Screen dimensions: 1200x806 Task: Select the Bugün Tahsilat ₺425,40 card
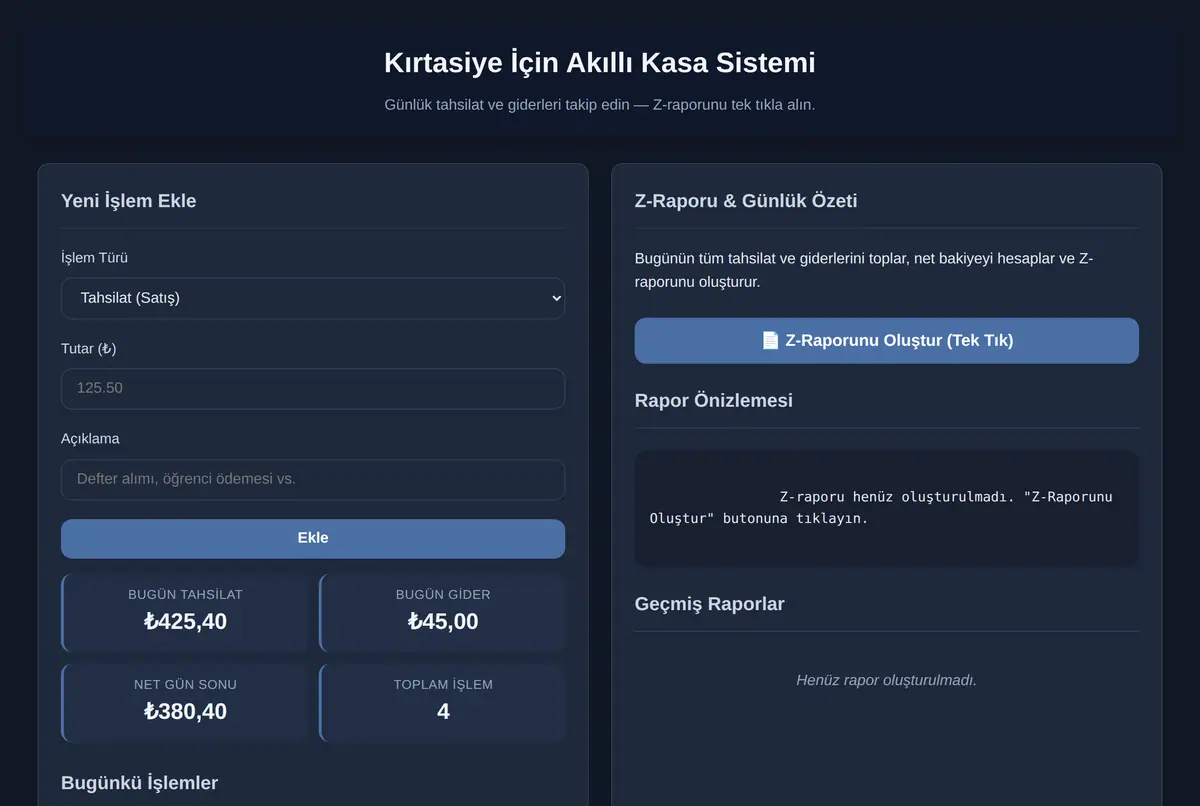(185, 613)
